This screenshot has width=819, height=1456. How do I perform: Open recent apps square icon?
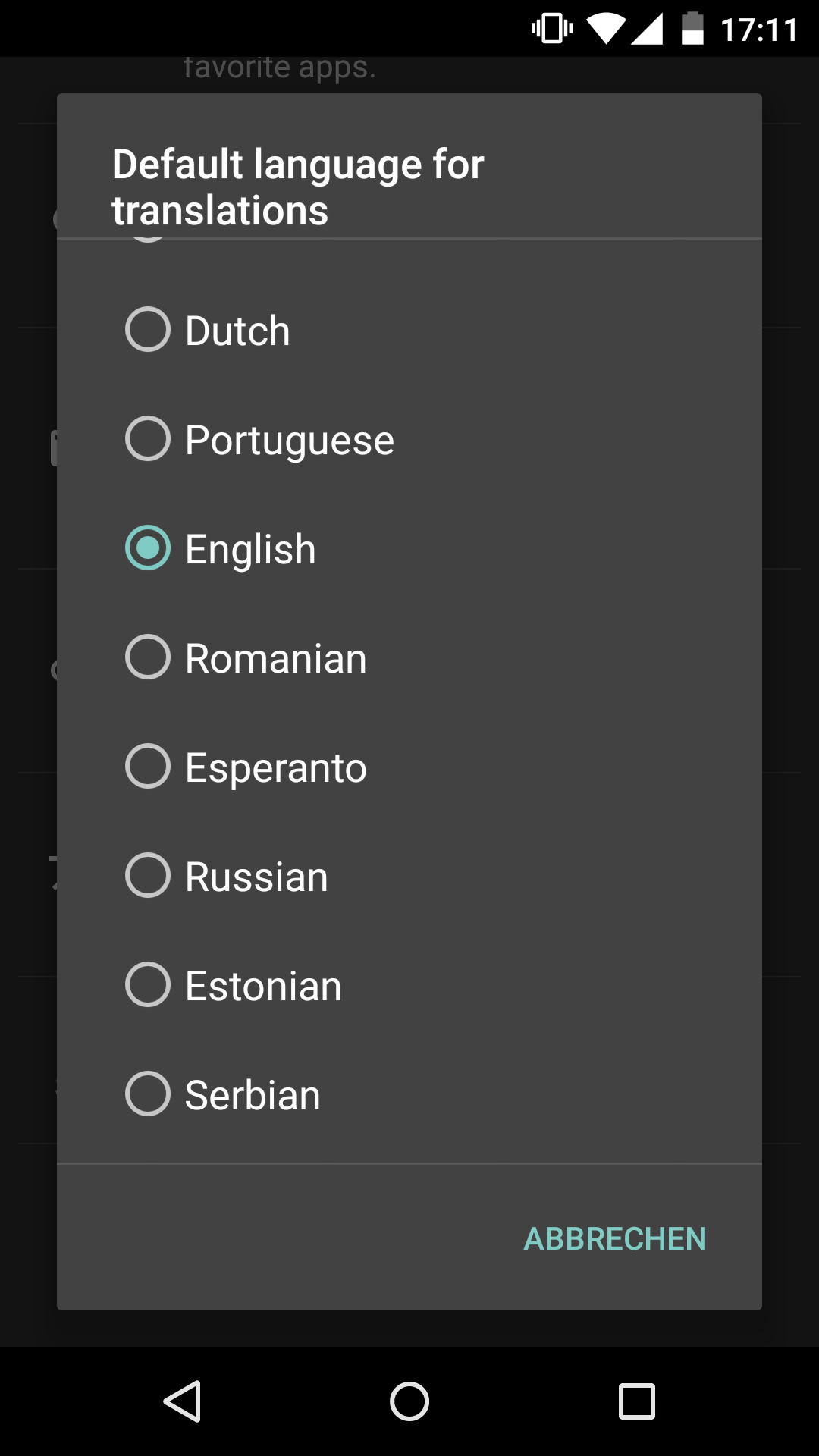pos(636,1401)
